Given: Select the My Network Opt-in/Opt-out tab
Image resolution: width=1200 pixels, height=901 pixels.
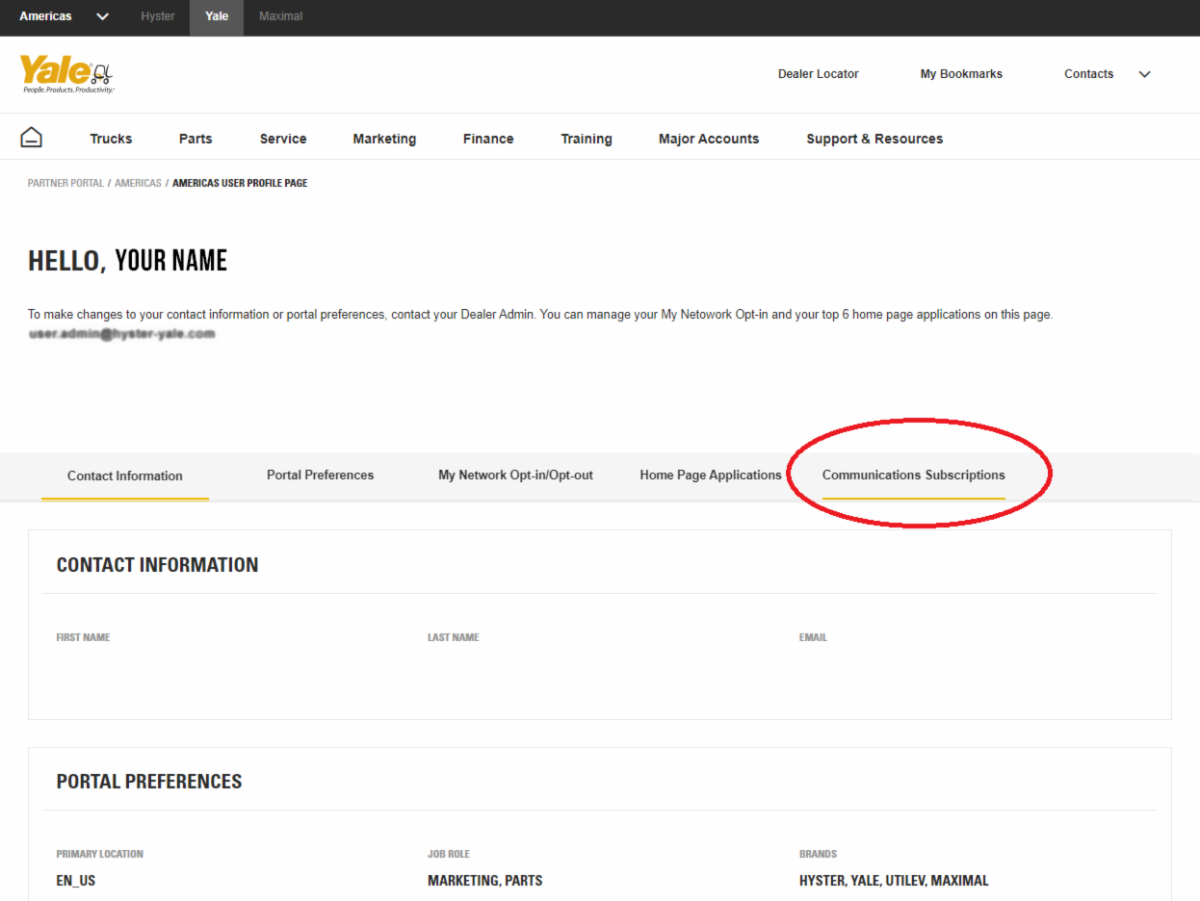Looking at the screenshot, I should point(515,475).
